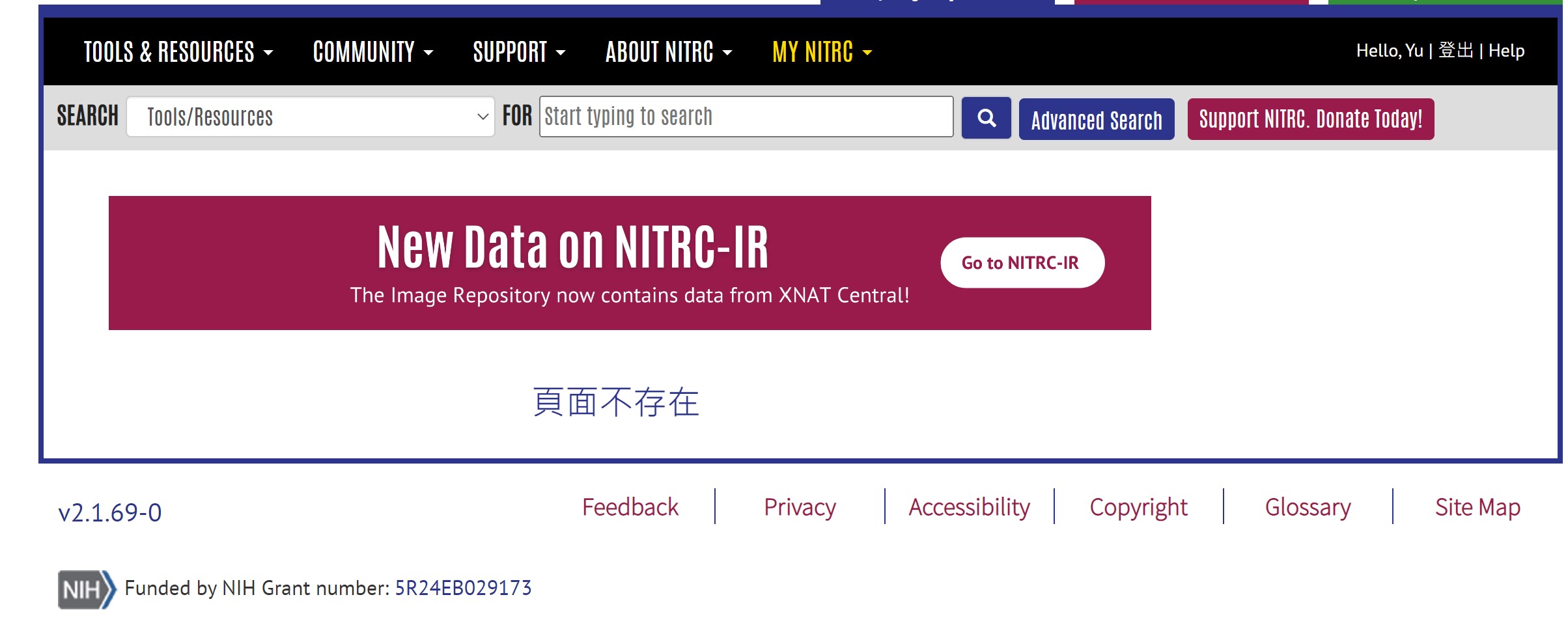Click the magnifying glass search icon
This screenshot has height=625, width=1568.
coord(986,118)
